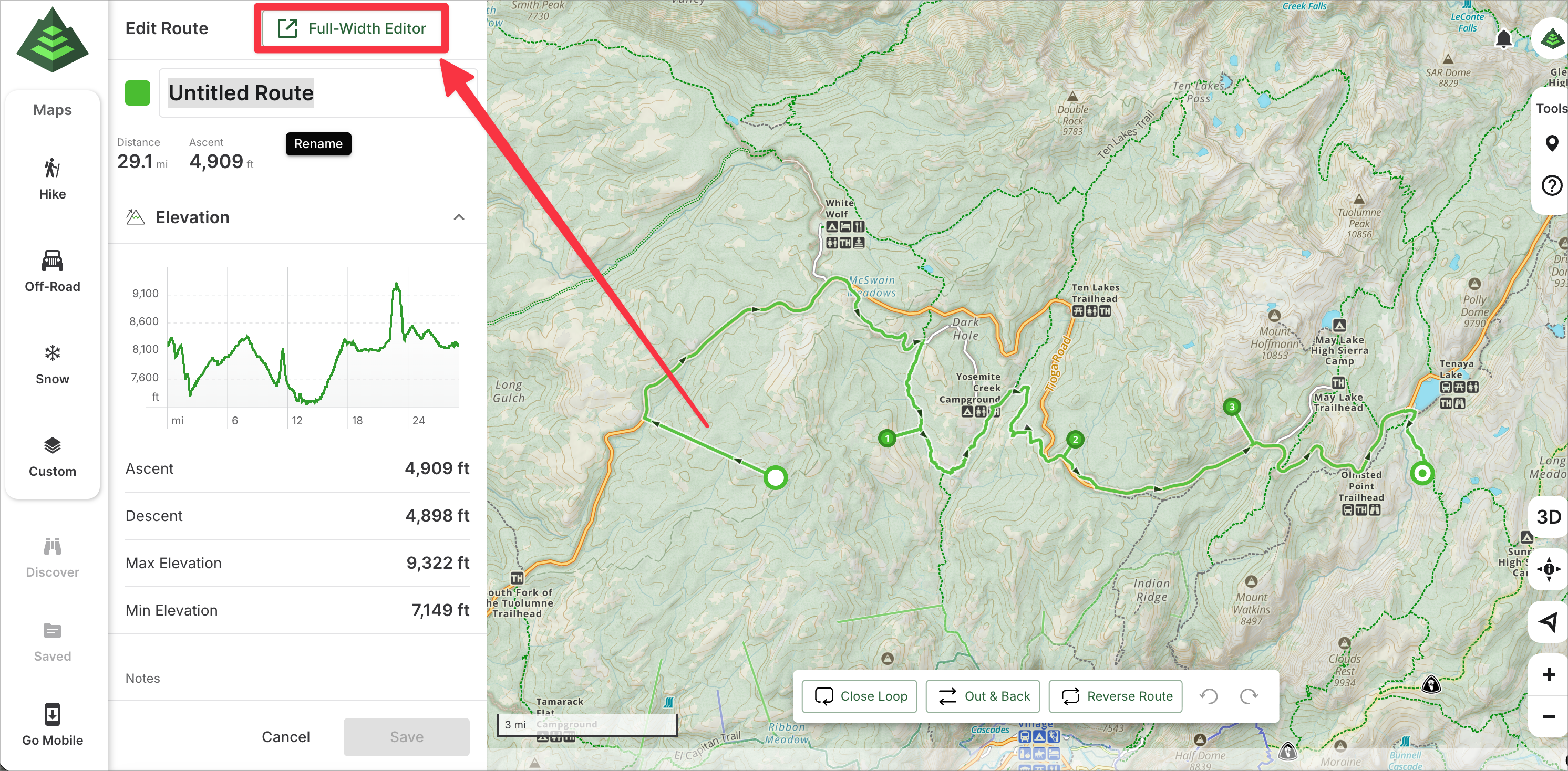Click the notifications bell icon
The image size is (1568, 771).
[1503, 39]
